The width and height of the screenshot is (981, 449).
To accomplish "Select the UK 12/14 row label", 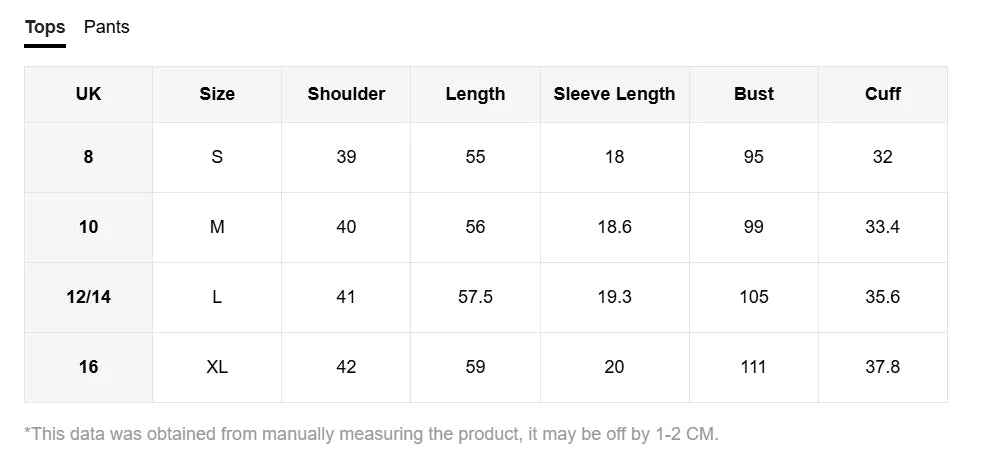I will [88, 297].
